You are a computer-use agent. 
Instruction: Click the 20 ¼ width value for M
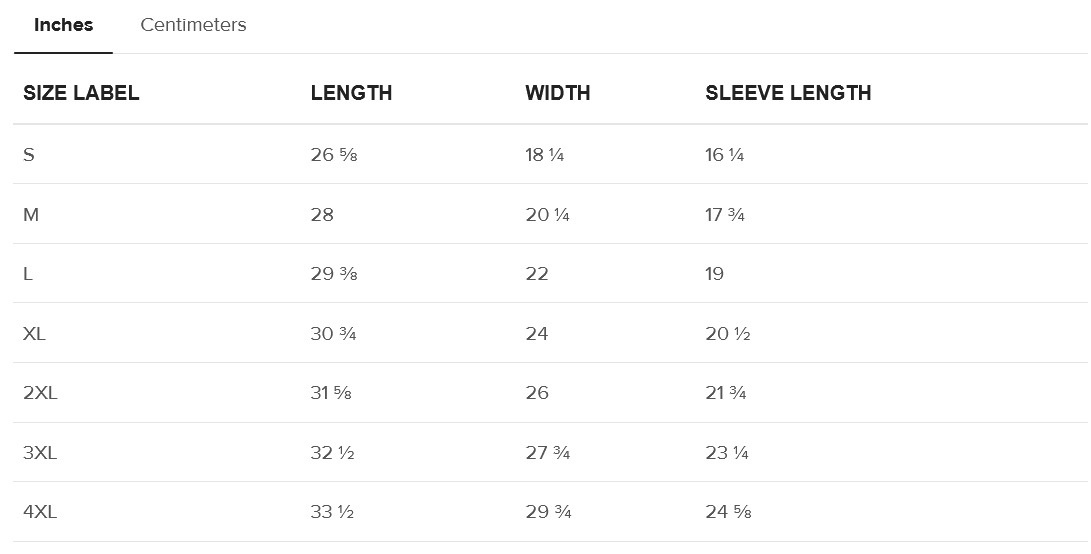coord(547,215)
